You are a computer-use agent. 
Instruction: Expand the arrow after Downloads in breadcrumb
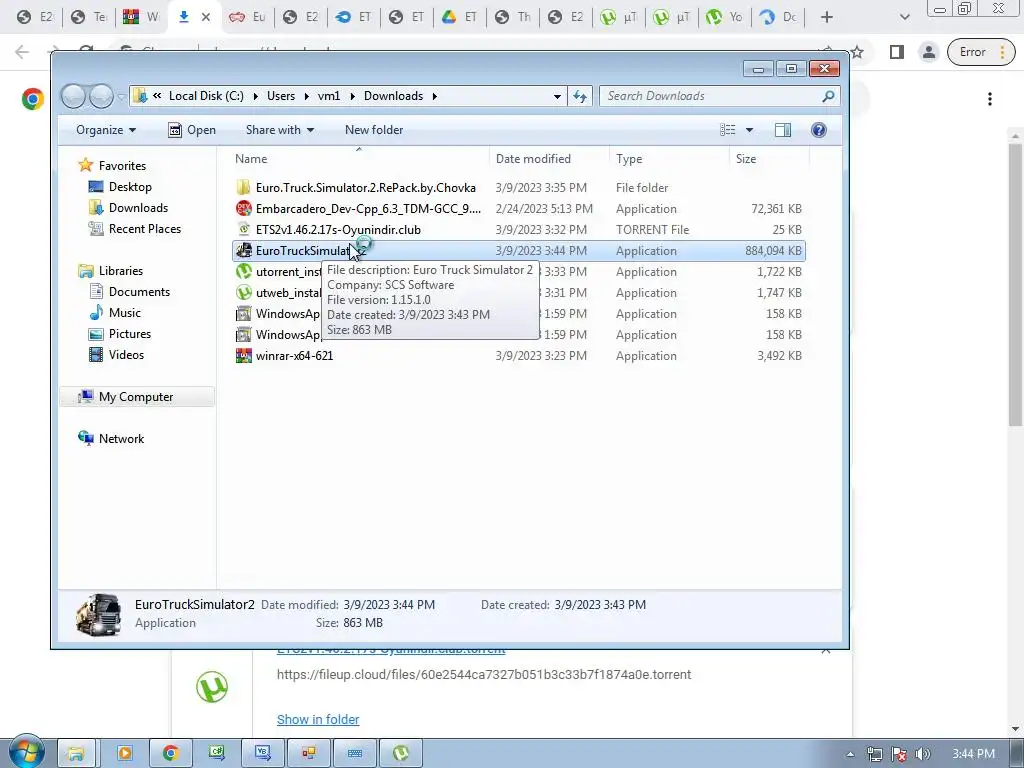434,97
